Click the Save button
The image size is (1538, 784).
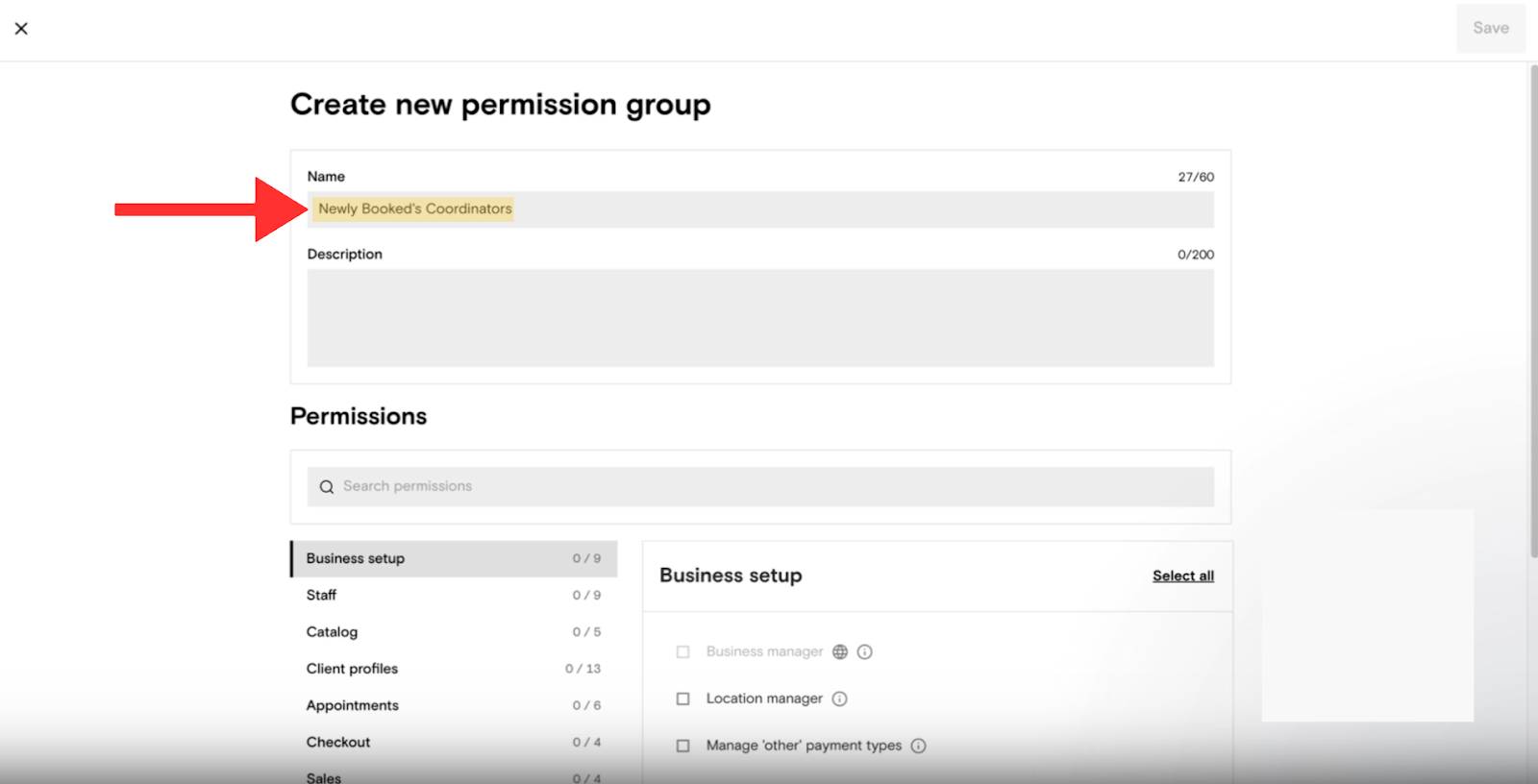point(1490,29)
